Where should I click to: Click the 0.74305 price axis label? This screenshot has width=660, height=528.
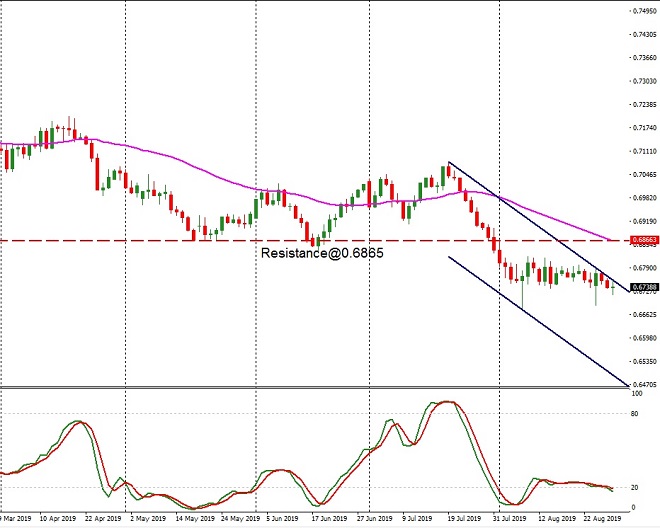[645, 35]
